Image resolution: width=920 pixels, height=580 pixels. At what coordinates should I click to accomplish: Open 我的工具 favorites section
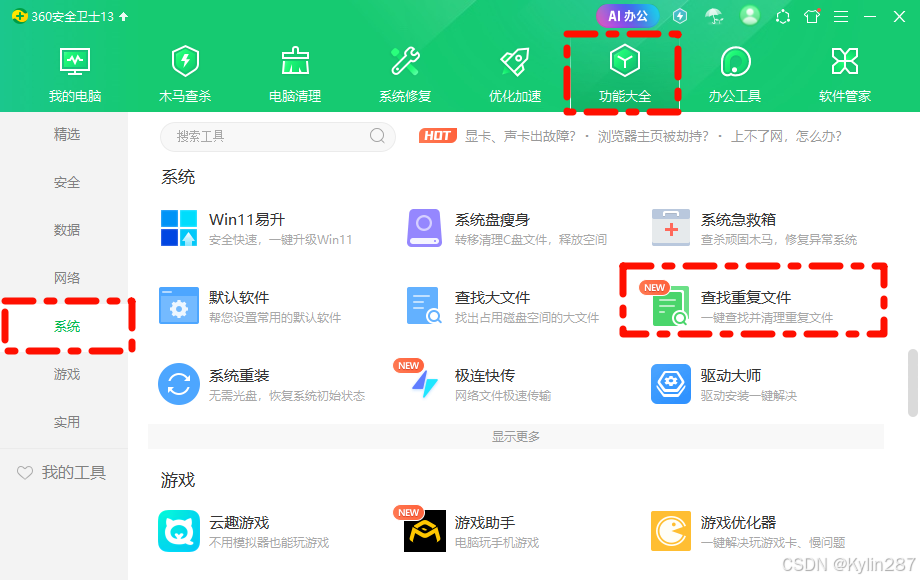tap(61, 472)
